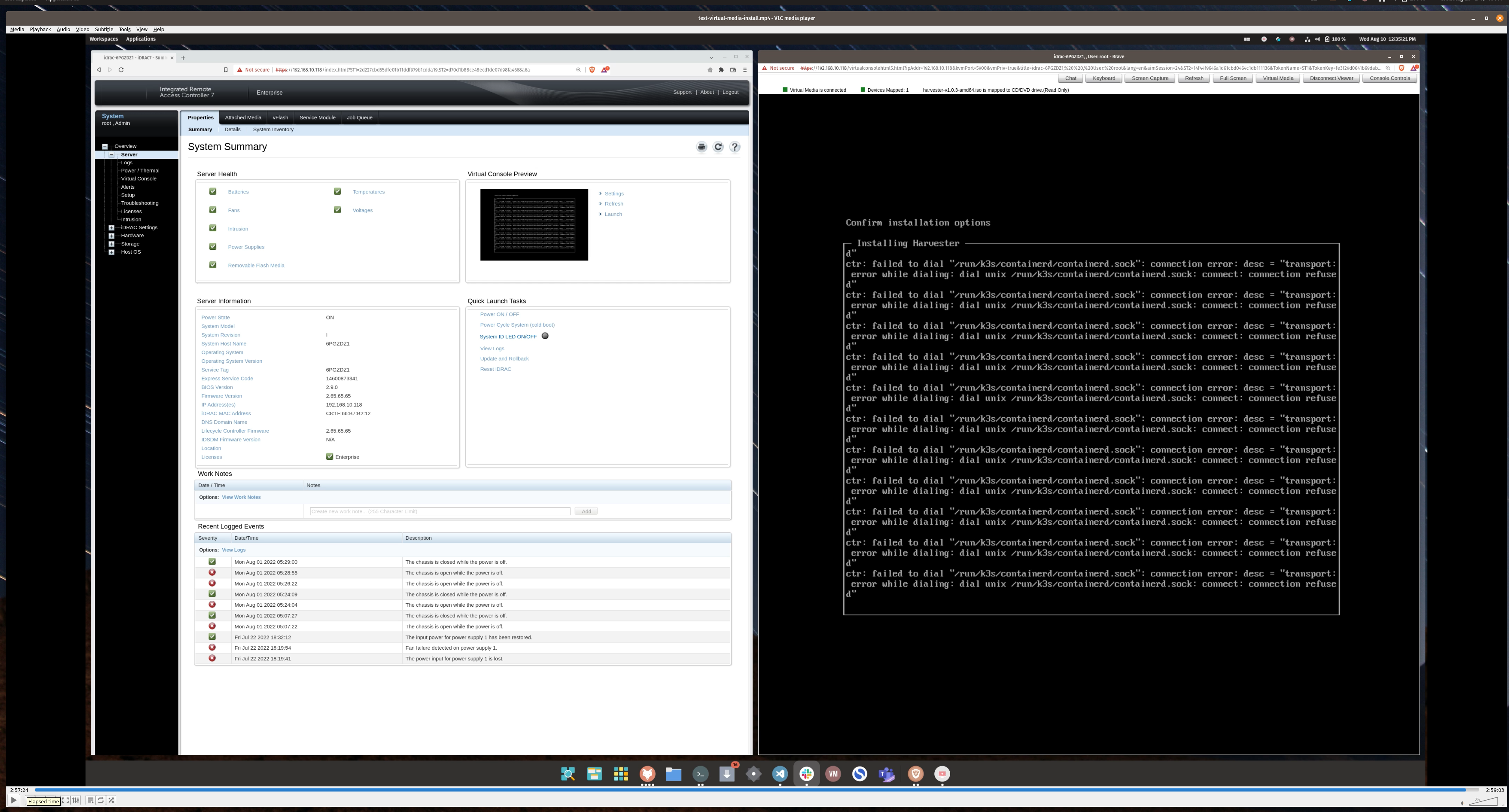1509x812 pixels.
Task: Click System Summary refresh icon
Action: pyautogui.click(x=718, y=147)
